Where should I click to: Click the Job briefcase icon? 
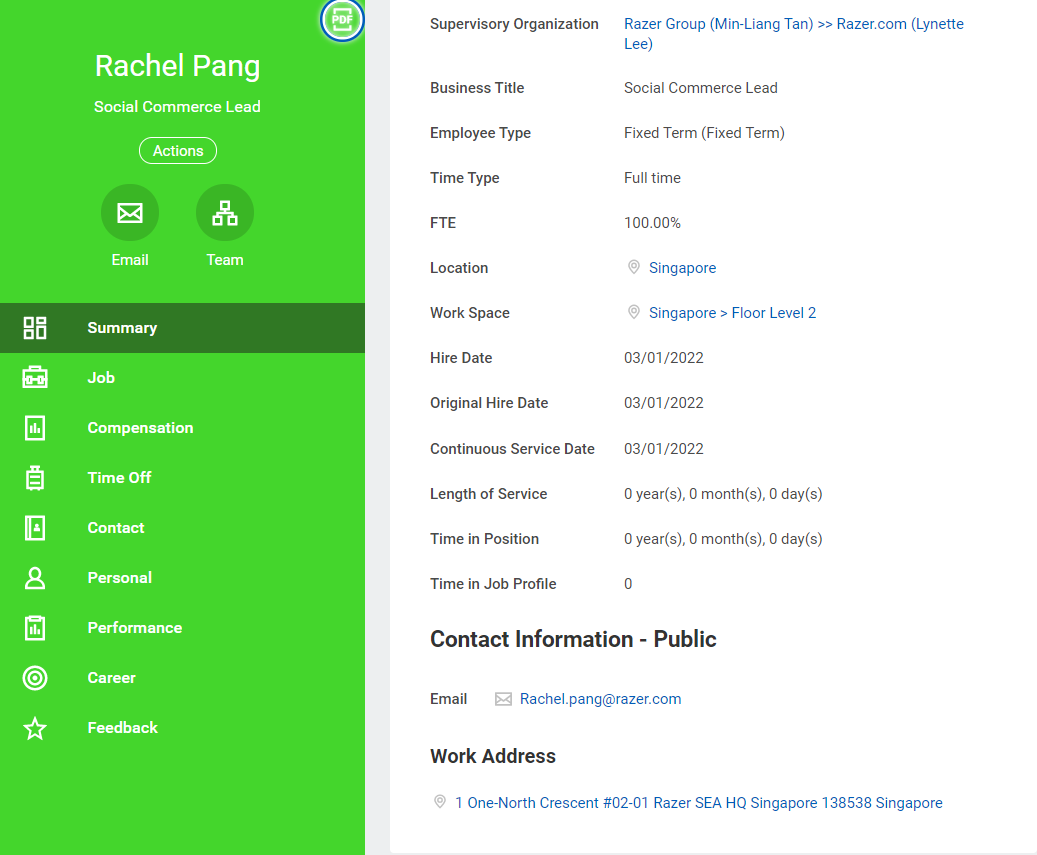point(35,378)
